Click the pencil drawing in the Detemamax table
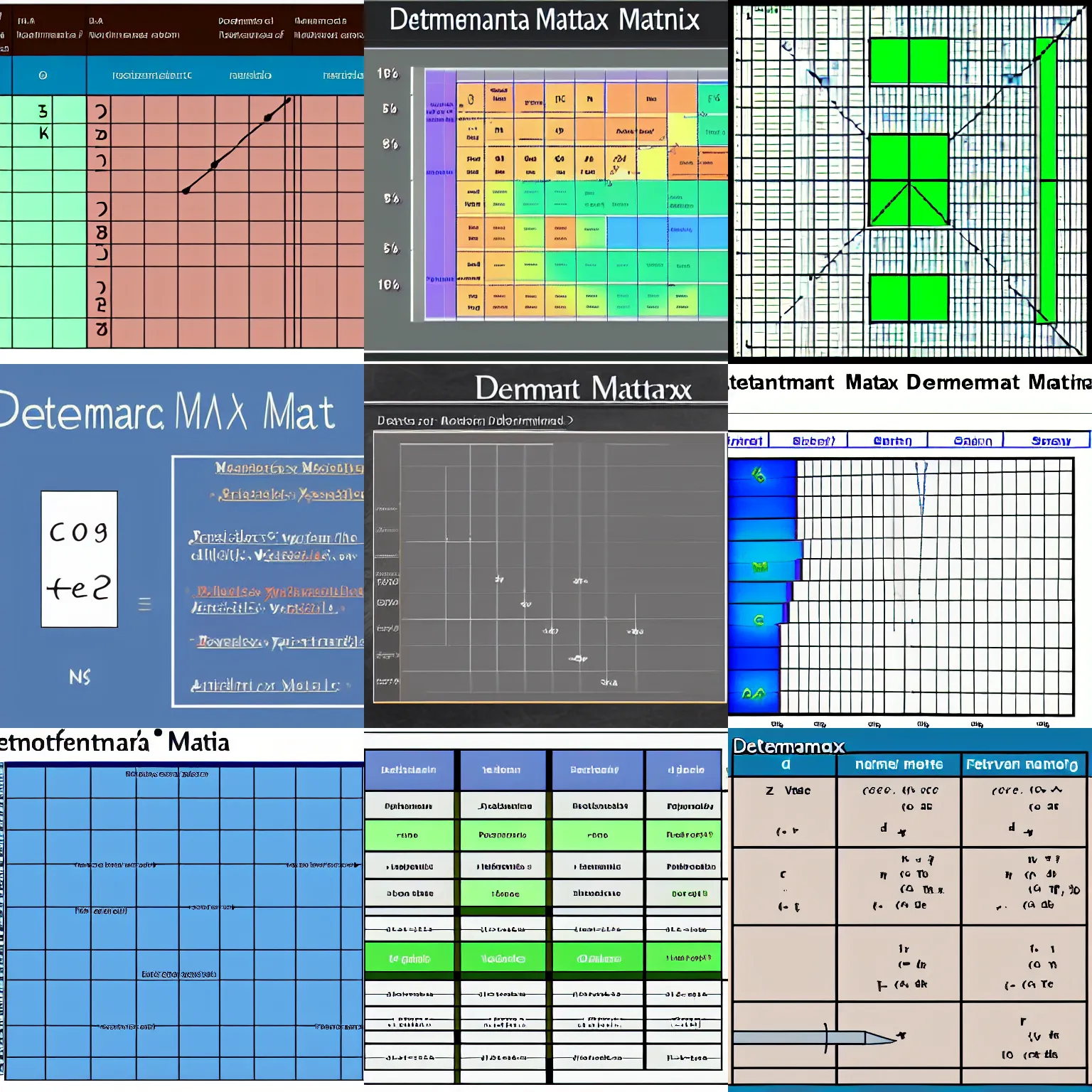The image size is (1092, 1092). pos(815,1038)
